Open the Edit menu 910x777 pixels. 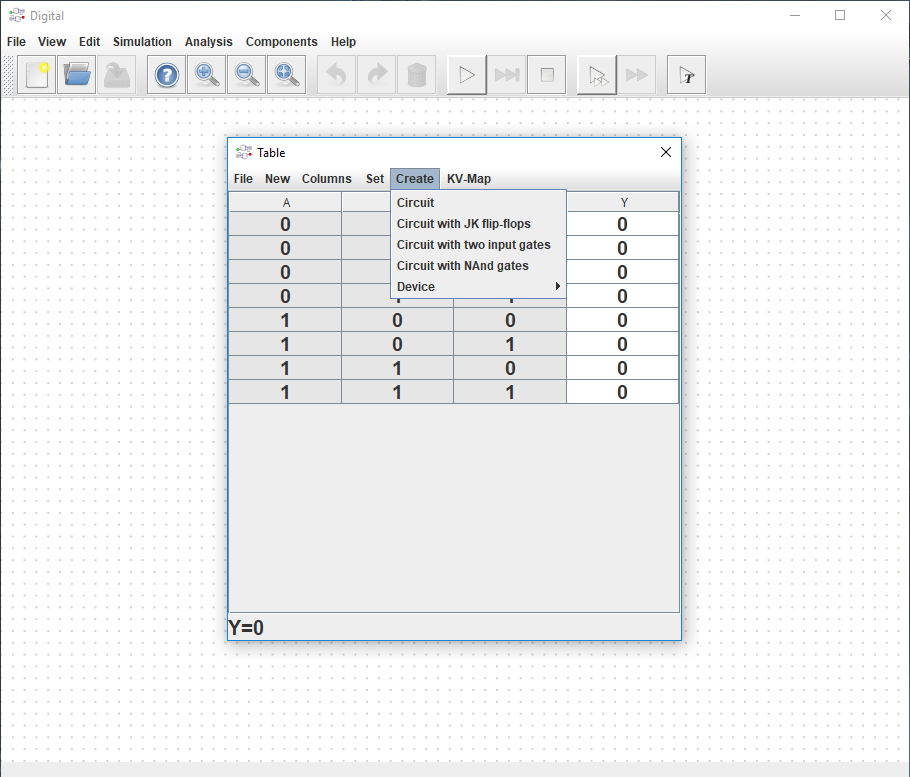point(89,42)
